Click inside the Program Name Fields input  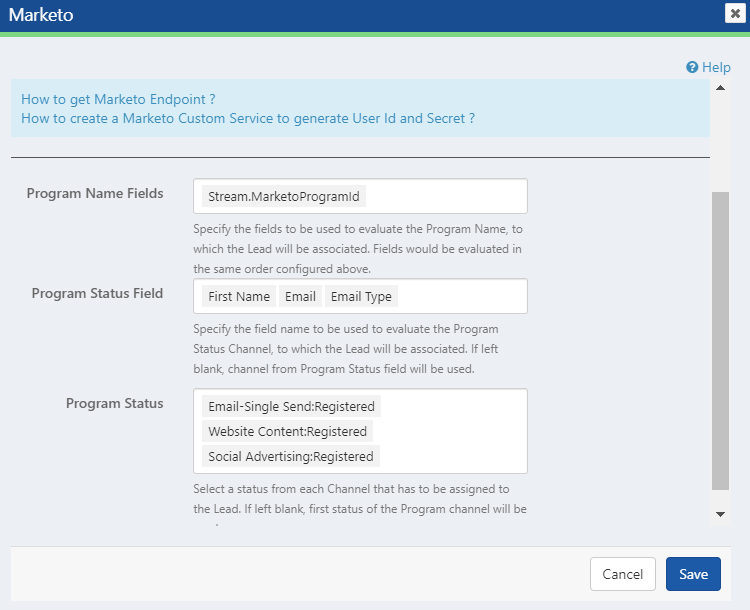360,196
